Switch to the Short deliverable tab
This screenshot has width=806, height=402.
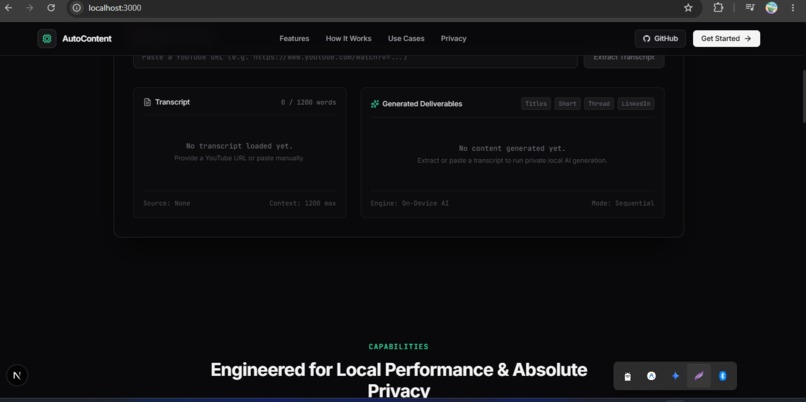coord(567,104)
